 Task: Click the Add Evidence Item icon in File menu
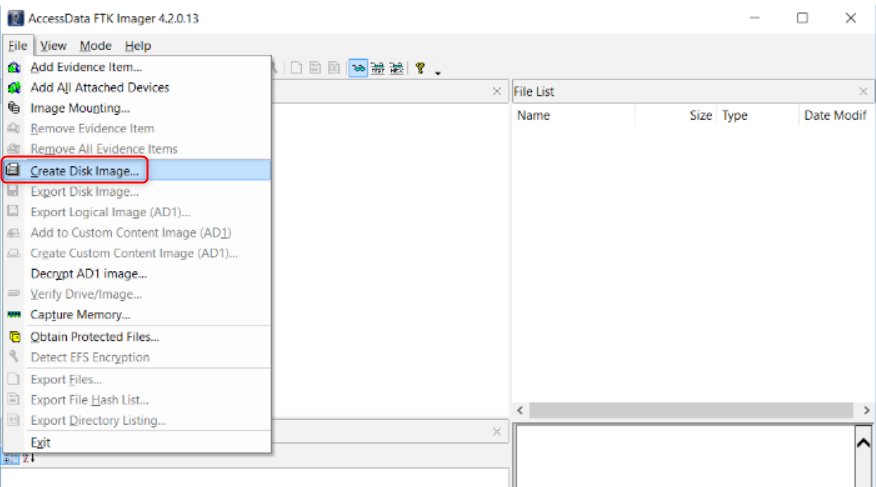(14, 67)
